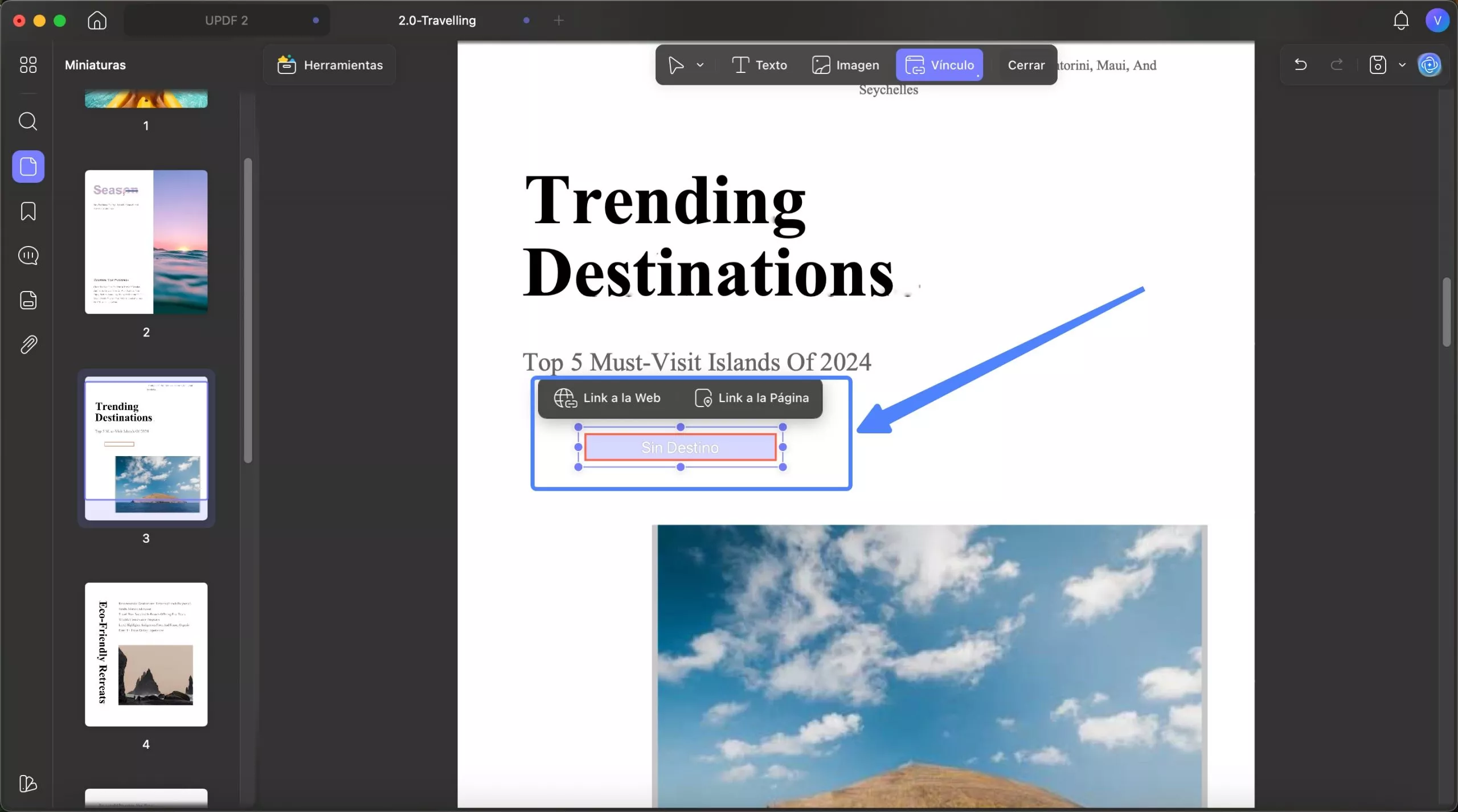Open the Herramientas tools menu
The width and height of the screenshot is (1458, 812).
(x=330, y=65)
